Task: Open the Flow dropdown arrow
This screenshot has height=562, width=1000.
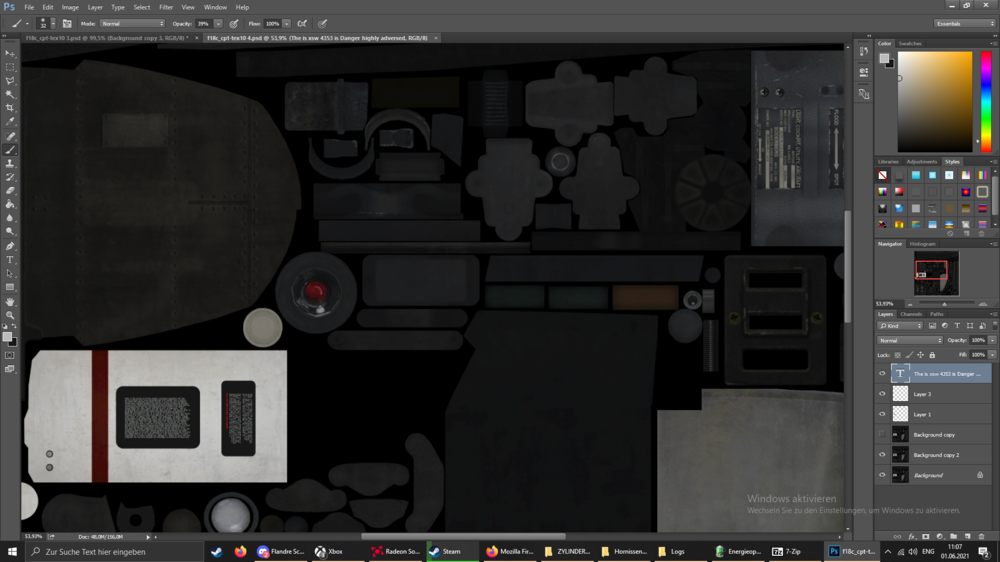Action: (286, 24)
